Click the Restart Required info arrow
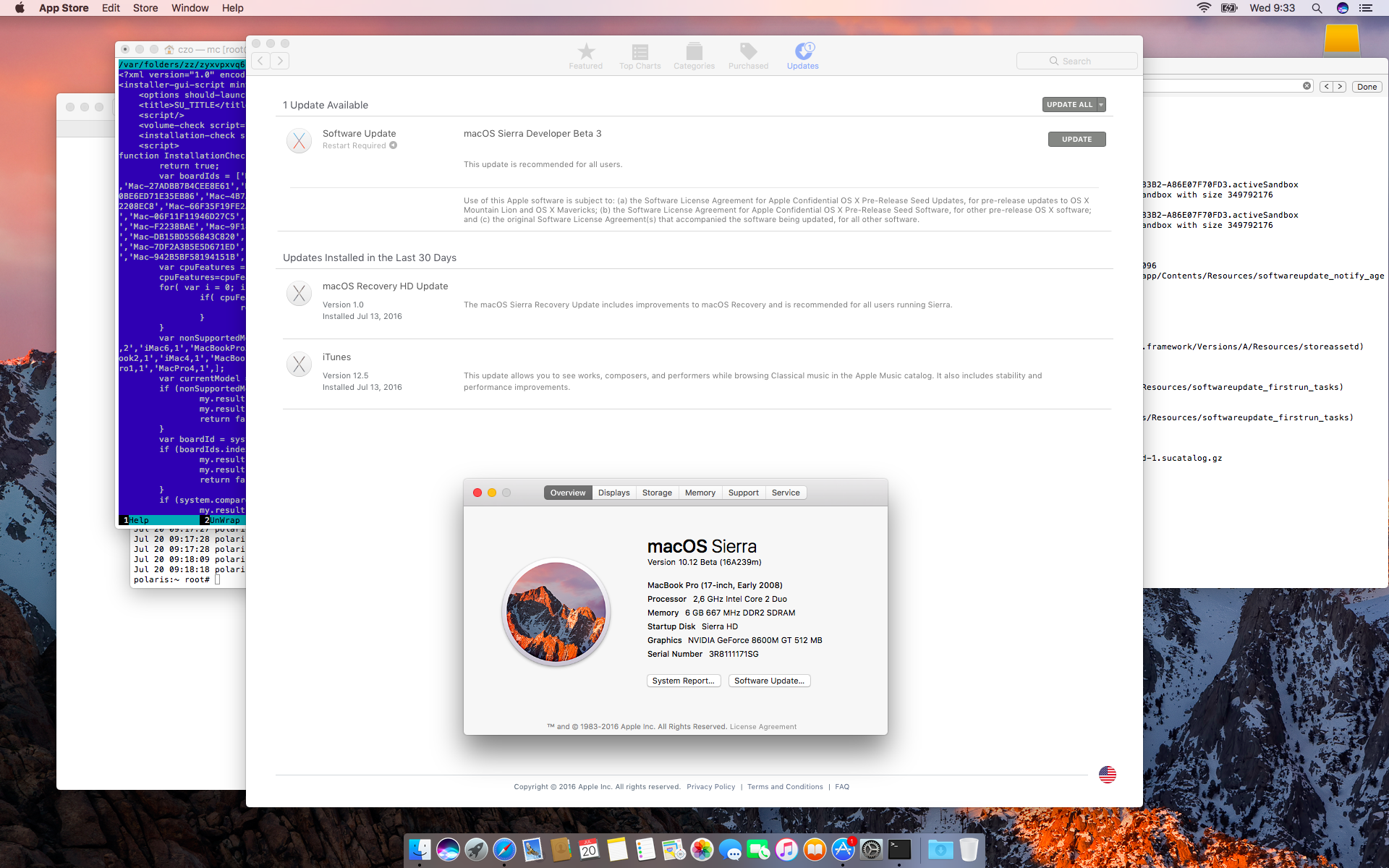Screen dimensions: 1389x868 pos(394,145)
